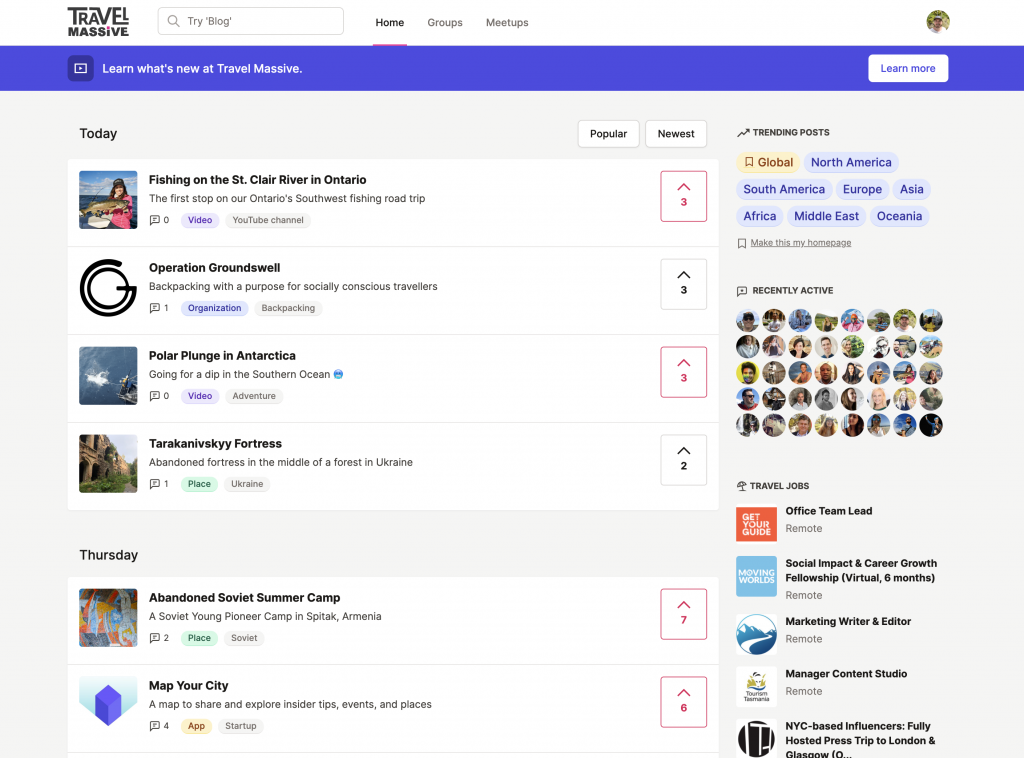Select the Startup tag
1024x758 pixels.
pyautogui.click(x=240, y=726)
